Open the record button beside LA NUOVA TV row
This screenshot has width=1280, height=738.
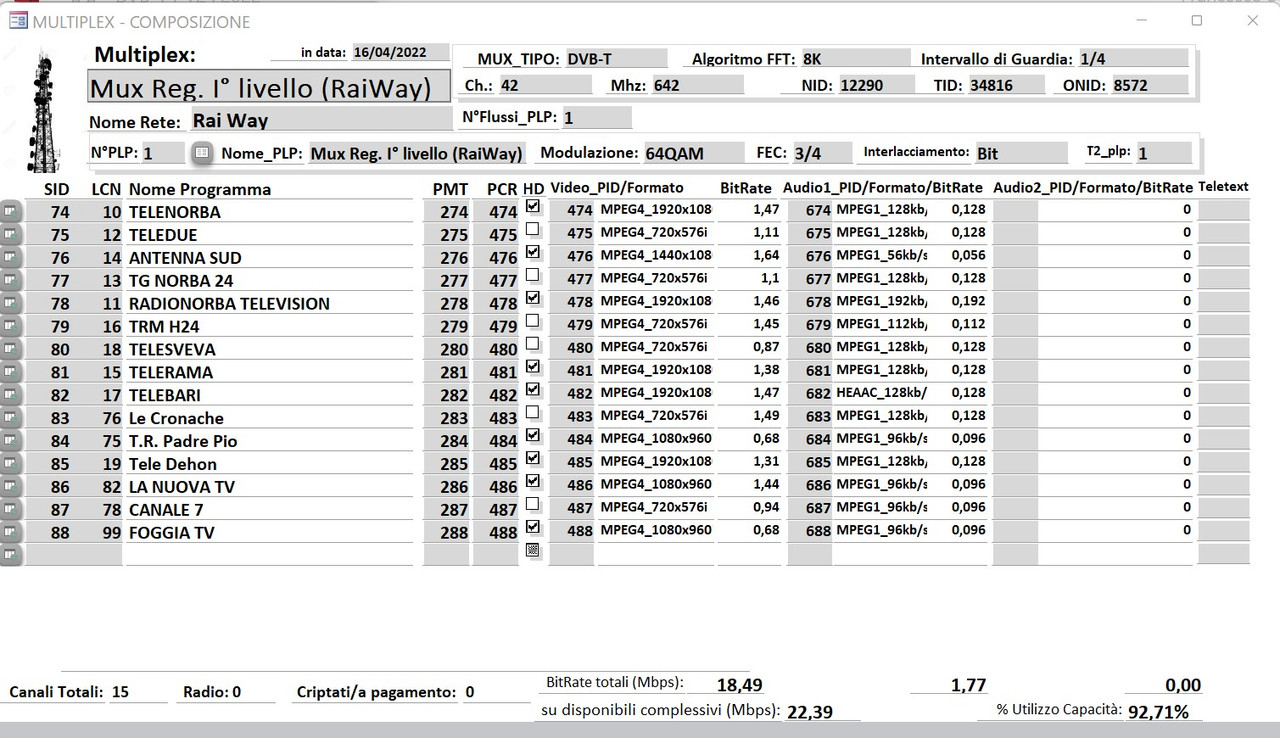tap(11, 487)
